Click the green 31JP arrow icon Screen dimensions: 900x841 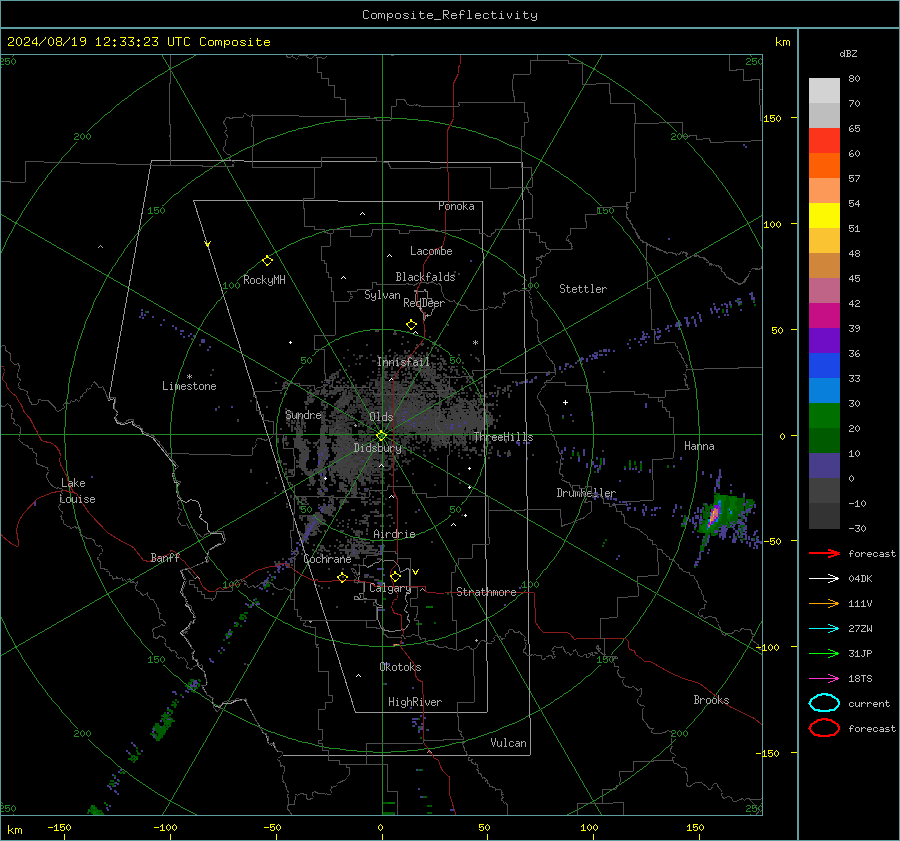[x=824, y=653]
